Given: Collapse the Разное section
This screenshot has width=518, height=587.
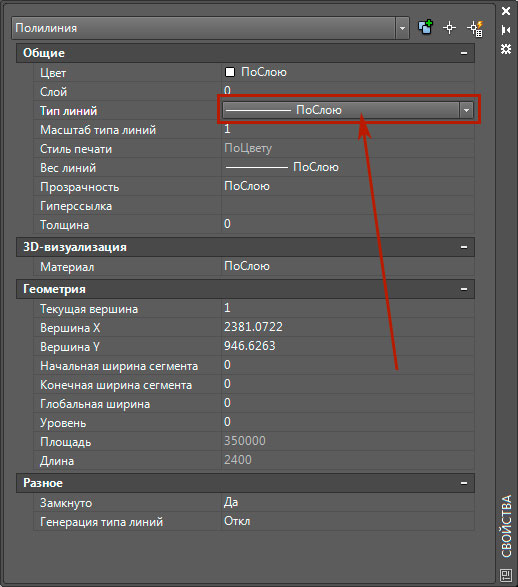Looking at the screenshot, I should click(464, 483).
